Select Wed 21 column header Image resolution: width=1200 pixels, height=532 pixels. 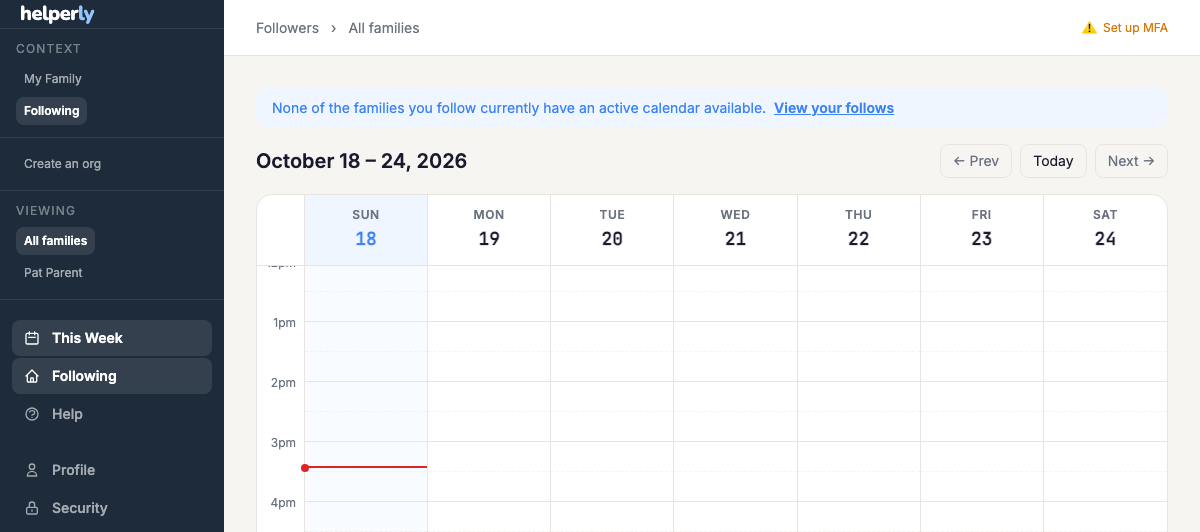[735, 230]
